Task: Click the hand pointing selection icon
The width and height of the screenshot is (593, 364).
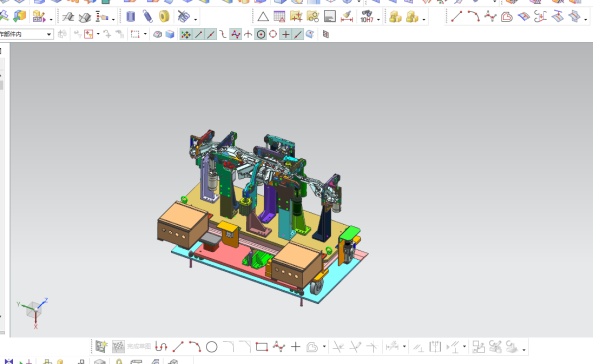Action: point(102,17)
